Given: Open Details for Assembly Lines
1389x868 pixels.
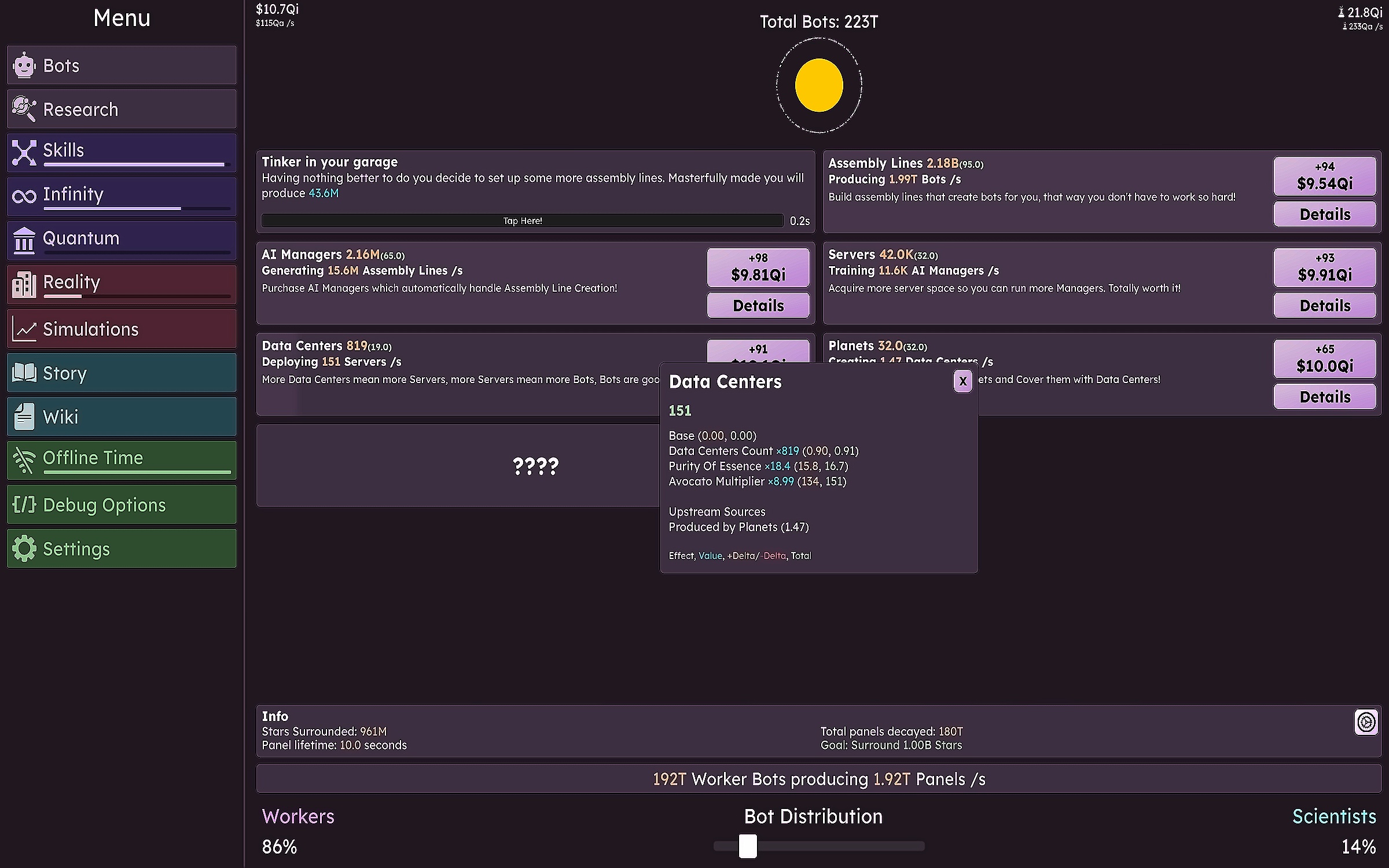Looking at the screenshot, I should 1324,214.
